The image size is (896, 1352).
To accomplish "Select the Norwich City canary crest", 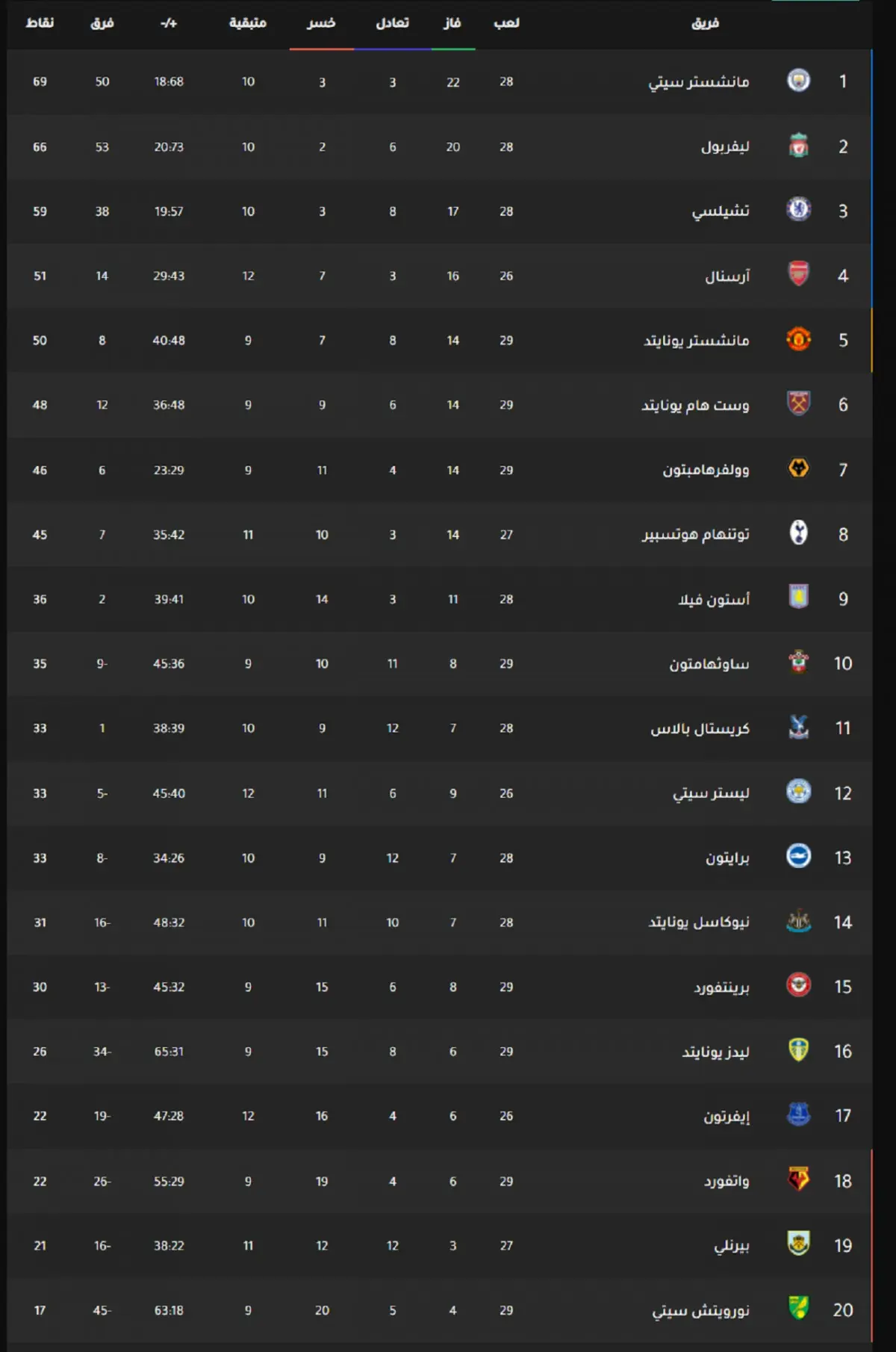I will coord(798,1309).
